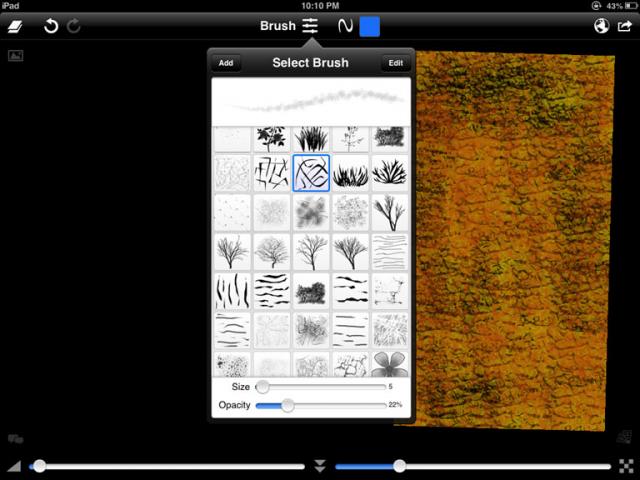640x480 pixels.
Task: Tap the greyed-out redo arrow
Action: click(x=74, y=26)
